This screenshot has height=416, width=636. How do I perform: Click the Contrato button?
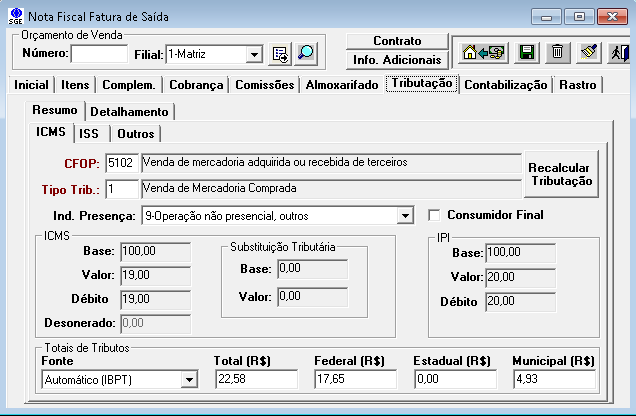tap(396, 41)
